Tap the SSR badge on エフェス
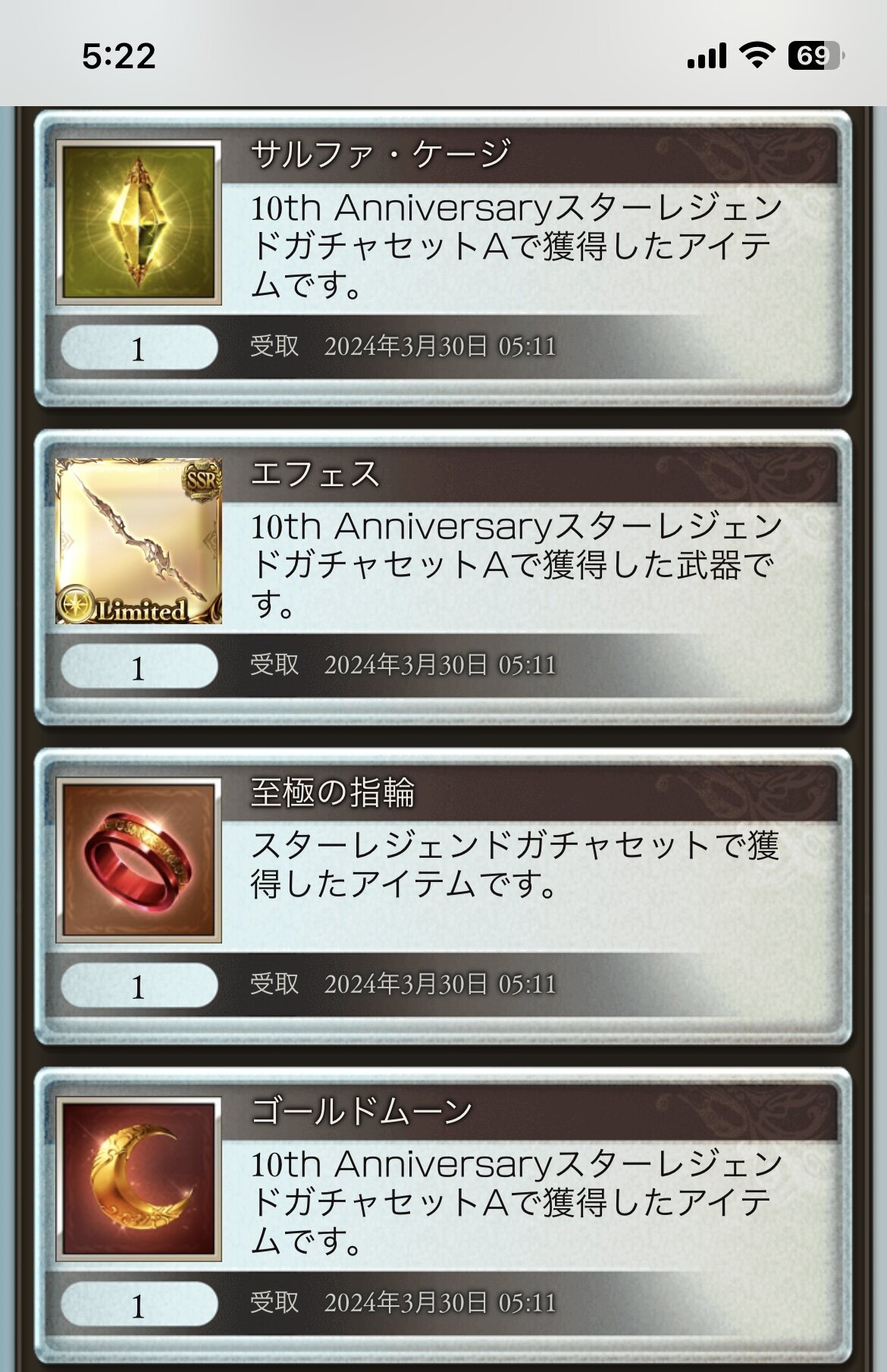This screenshot has height=1372, width=887. coord(202,480)
